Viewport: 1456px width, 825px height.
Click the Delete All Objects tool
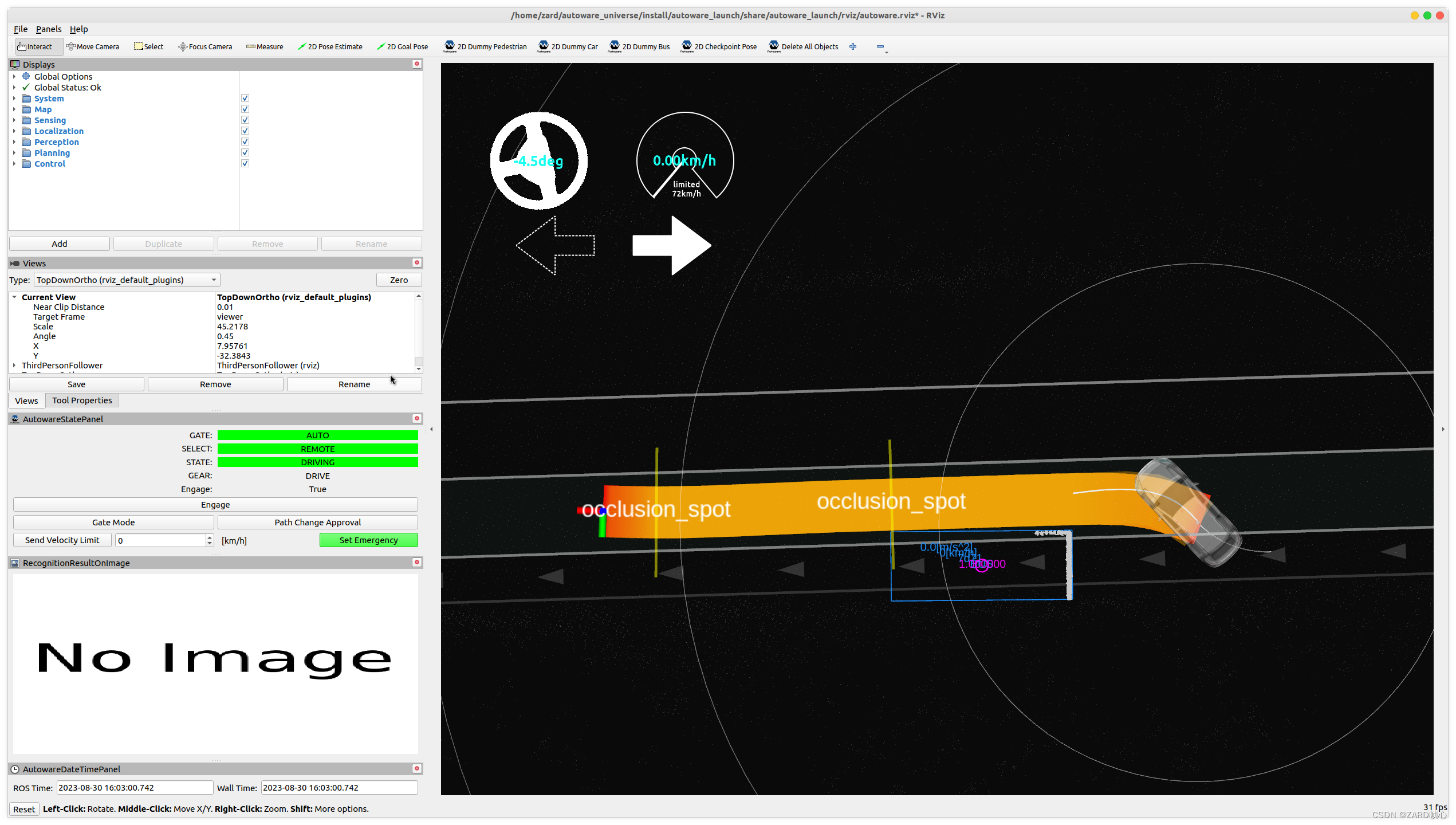(802, 47)
